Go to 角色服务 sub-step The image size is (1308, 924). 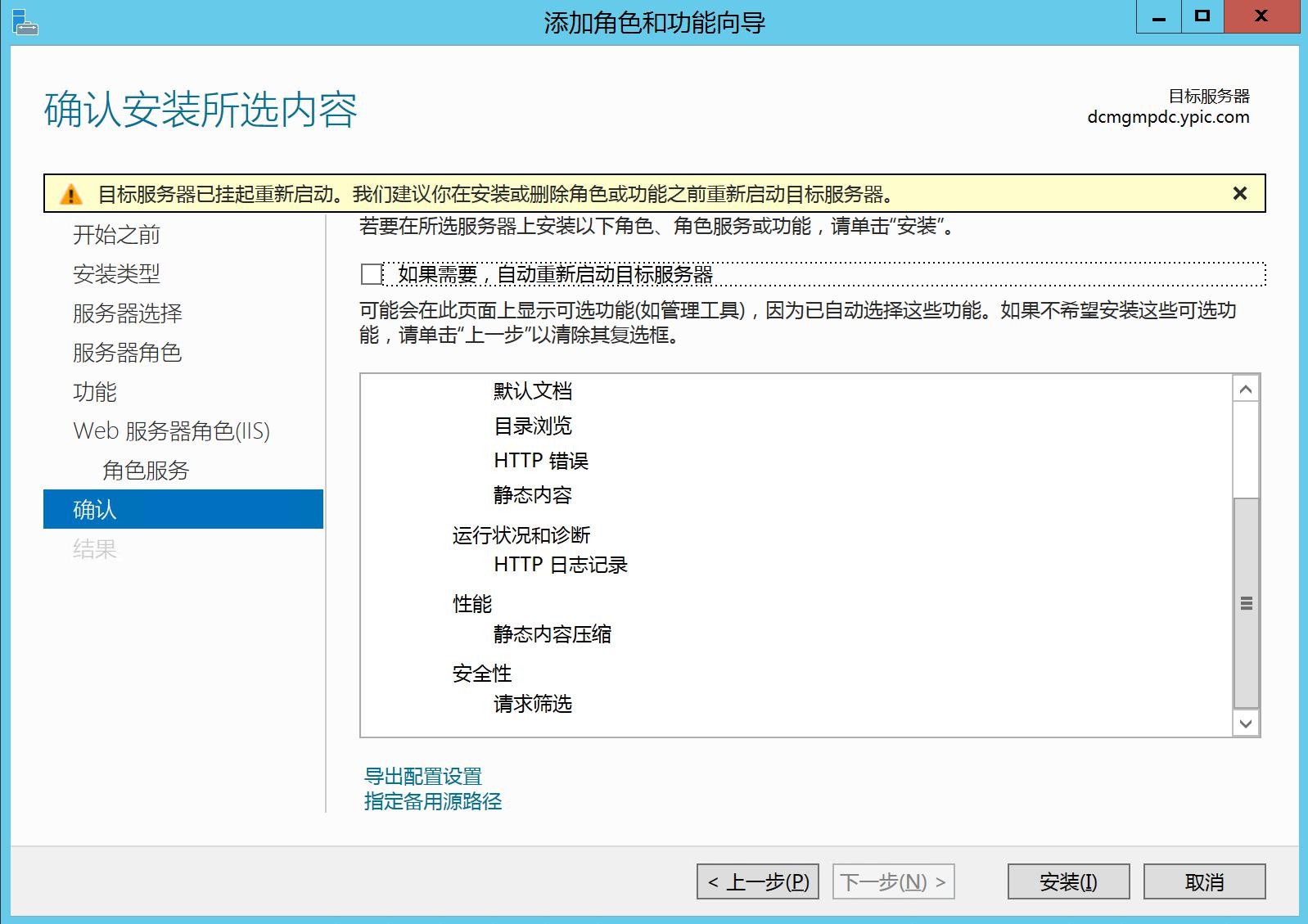pos(146,471)
